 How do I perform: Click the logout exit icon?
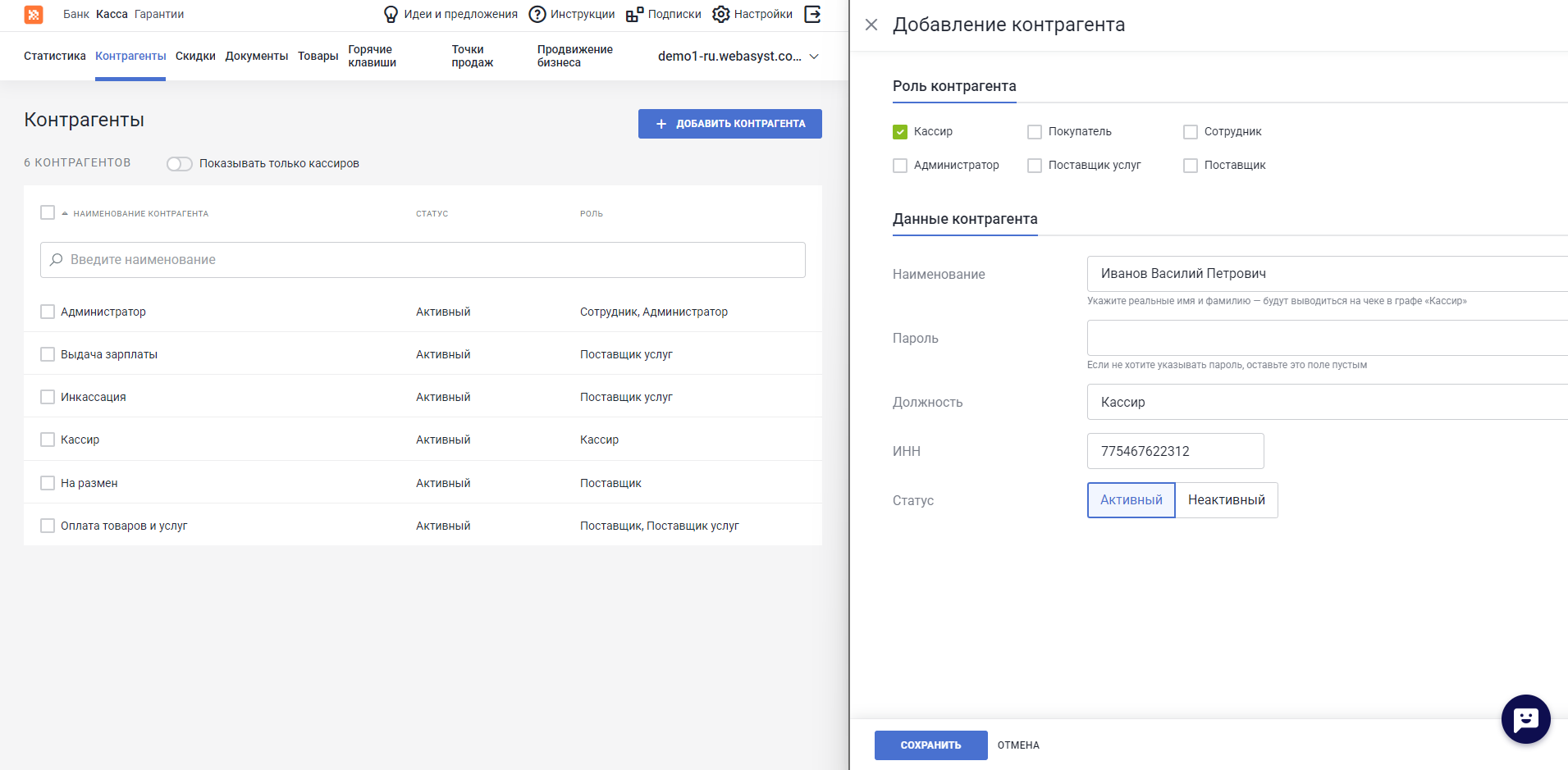point(812,15)
